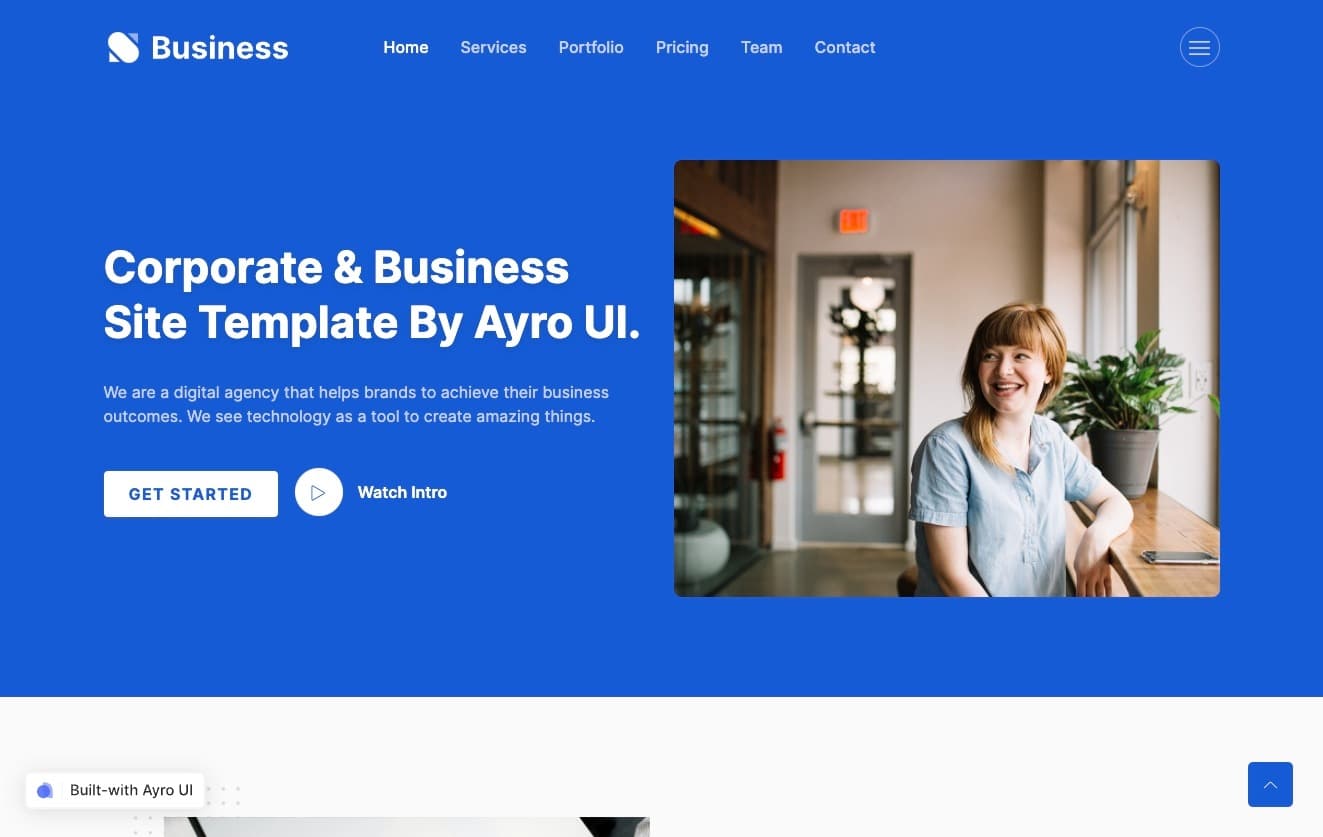Click the digital agency description paragraph
The width and height of the screenshot is (1323, 837).
tap(356, 404)
